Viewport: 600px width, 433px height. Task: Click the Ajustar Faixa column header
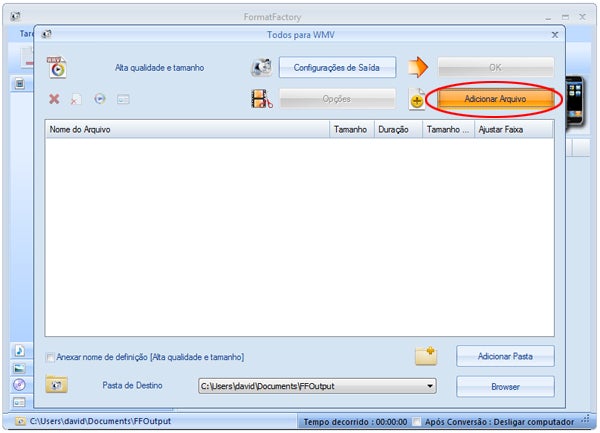coord(514,129)
